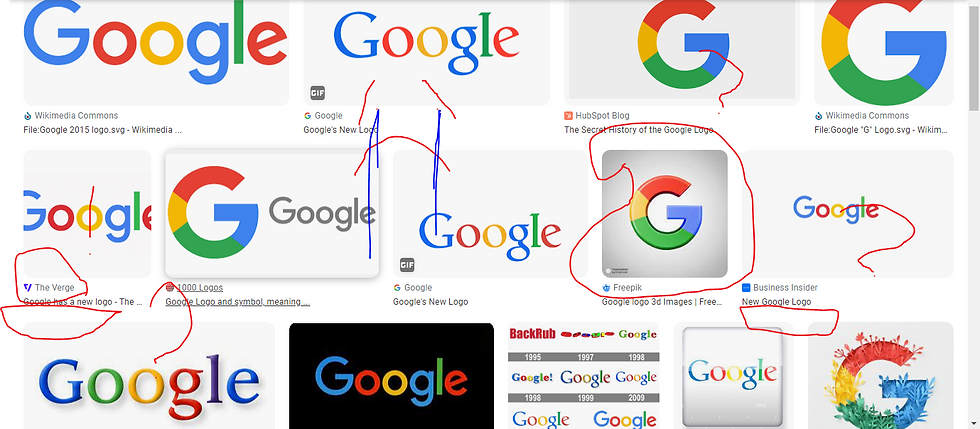This screenshot has height=429, width=980.
Task: Open the Business Insider small Google logo thumbnail
Action: [848, 213]
